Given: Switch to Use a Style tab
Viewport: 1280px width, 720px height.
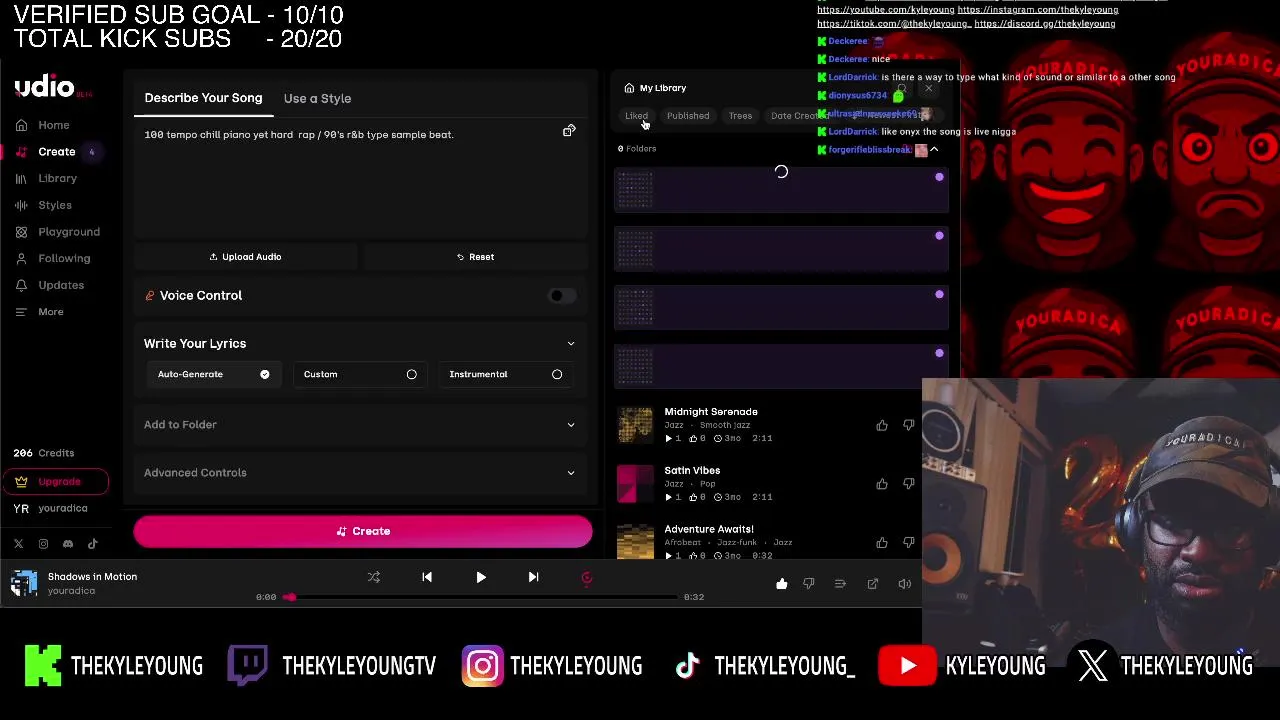Looking at the screenshot, I should (317, 98).
